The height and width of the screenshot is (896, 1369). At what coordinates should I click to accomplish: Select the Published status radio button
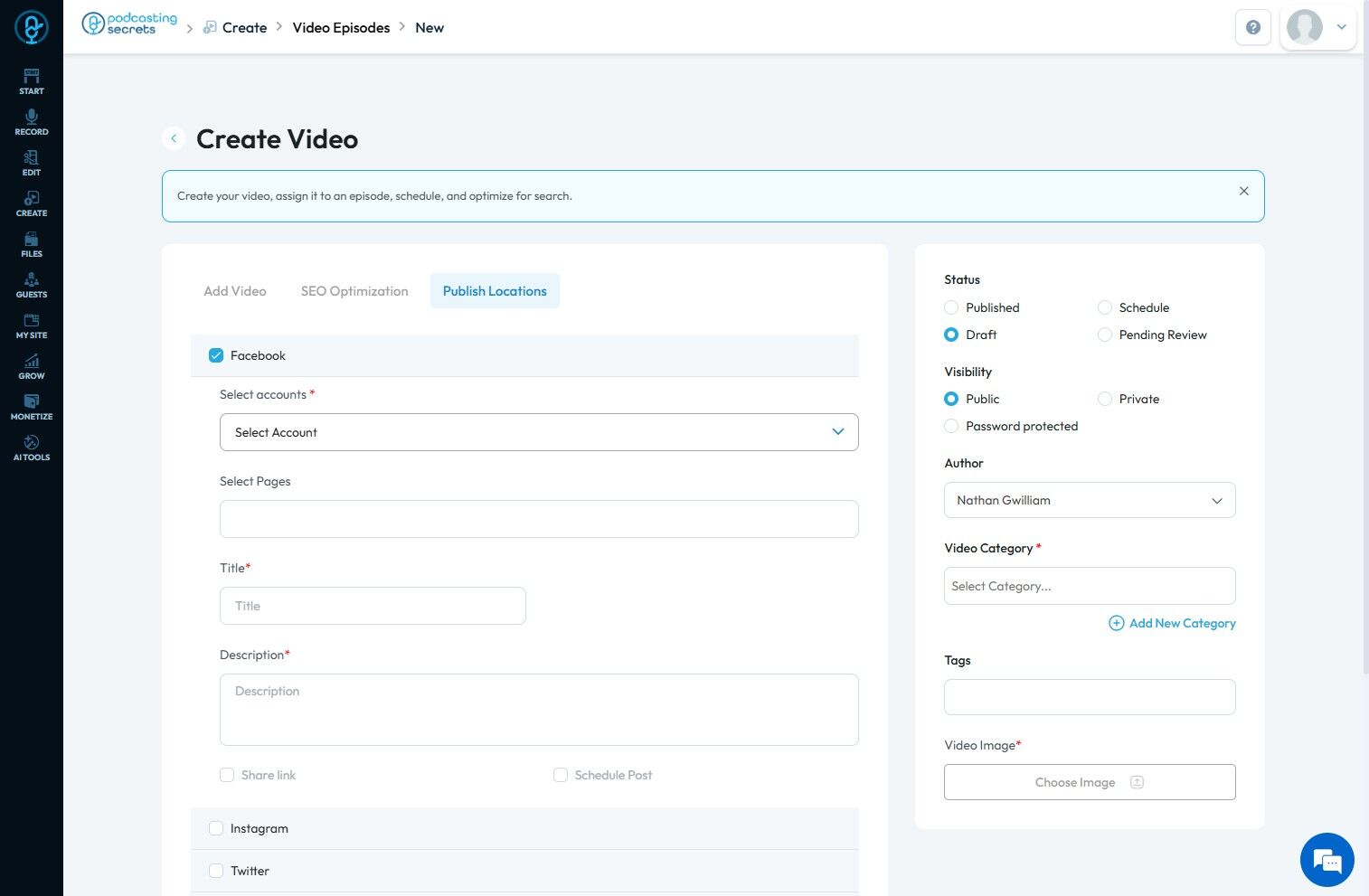point(951,307)
